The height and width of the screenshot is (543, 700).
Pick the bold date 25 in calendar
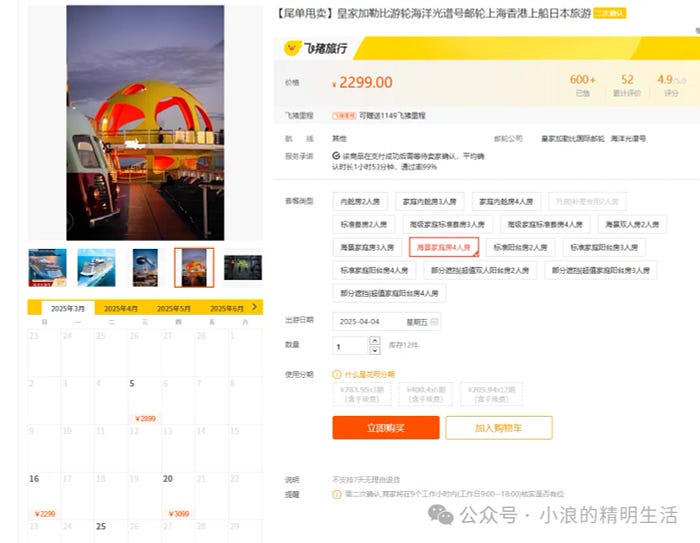[111, 531]
